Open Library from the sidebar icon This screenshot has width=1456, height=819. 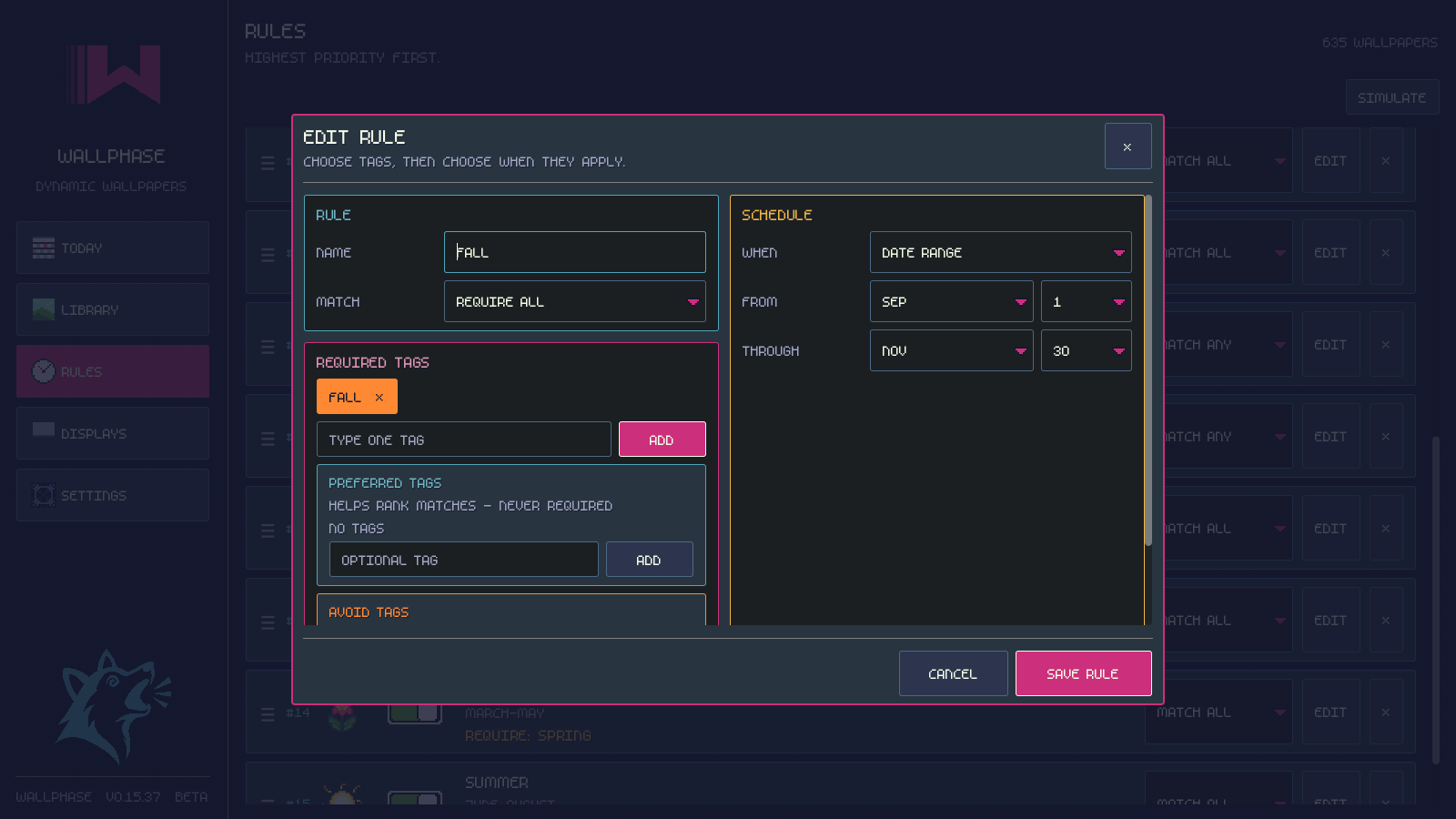(x=44, y=309)
